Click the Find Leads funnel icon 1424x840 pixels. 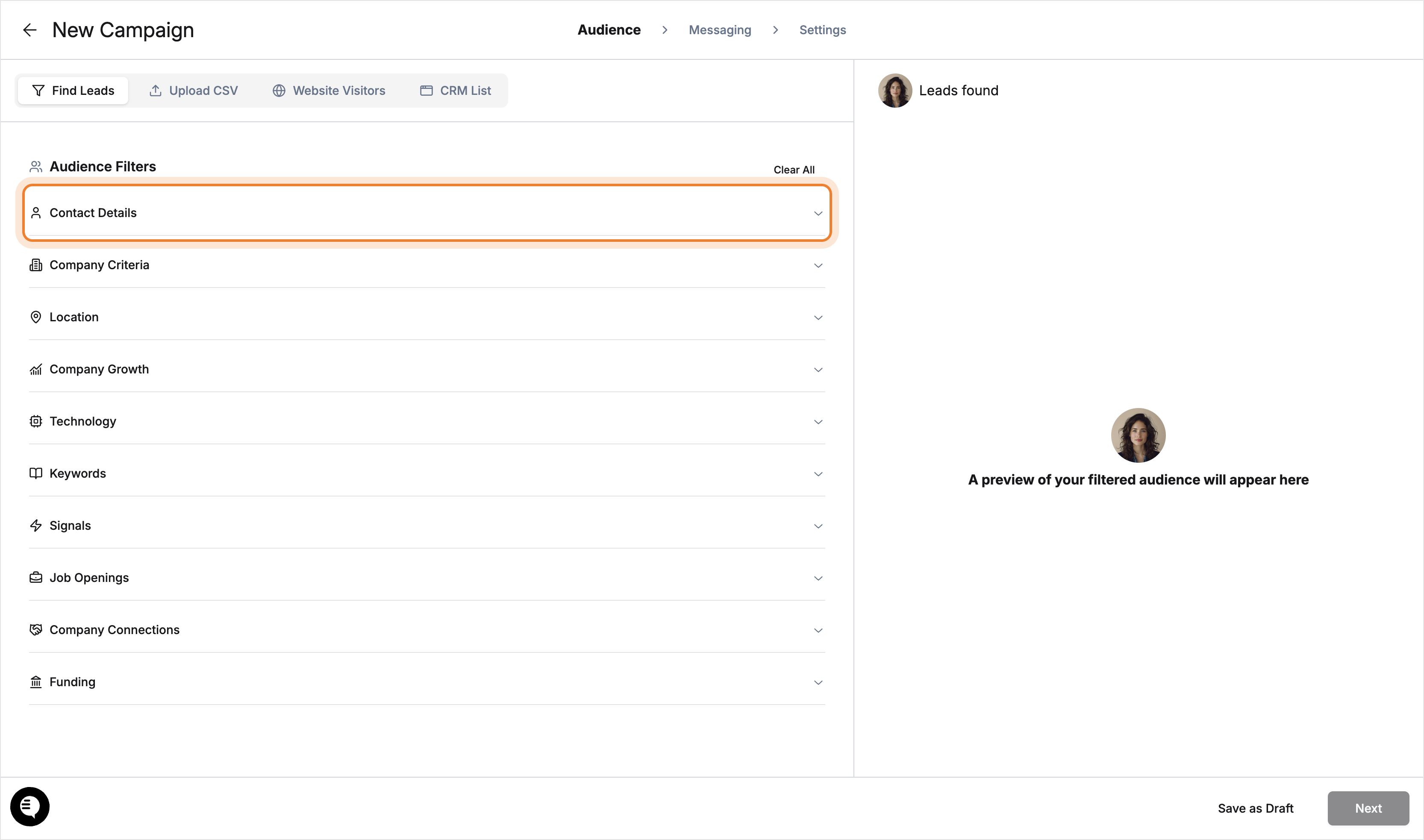point(38,91)
